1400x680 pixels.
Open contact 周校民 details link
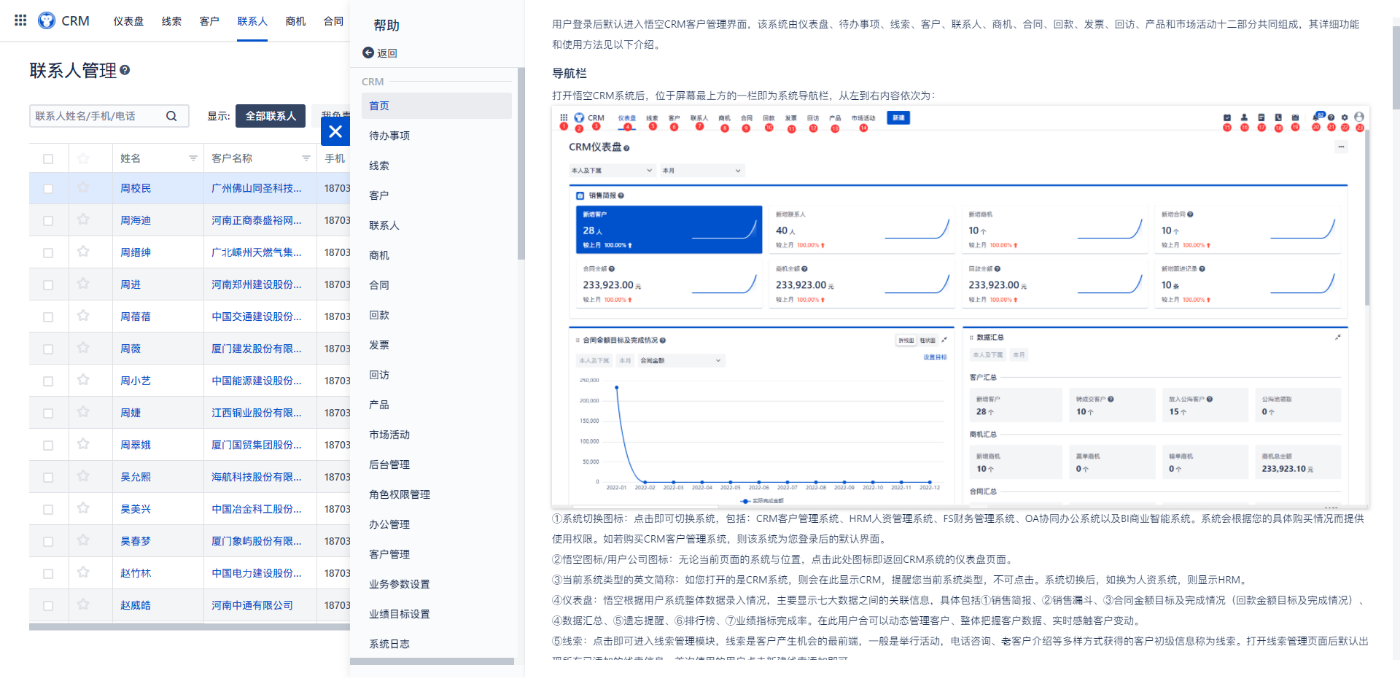136,188
